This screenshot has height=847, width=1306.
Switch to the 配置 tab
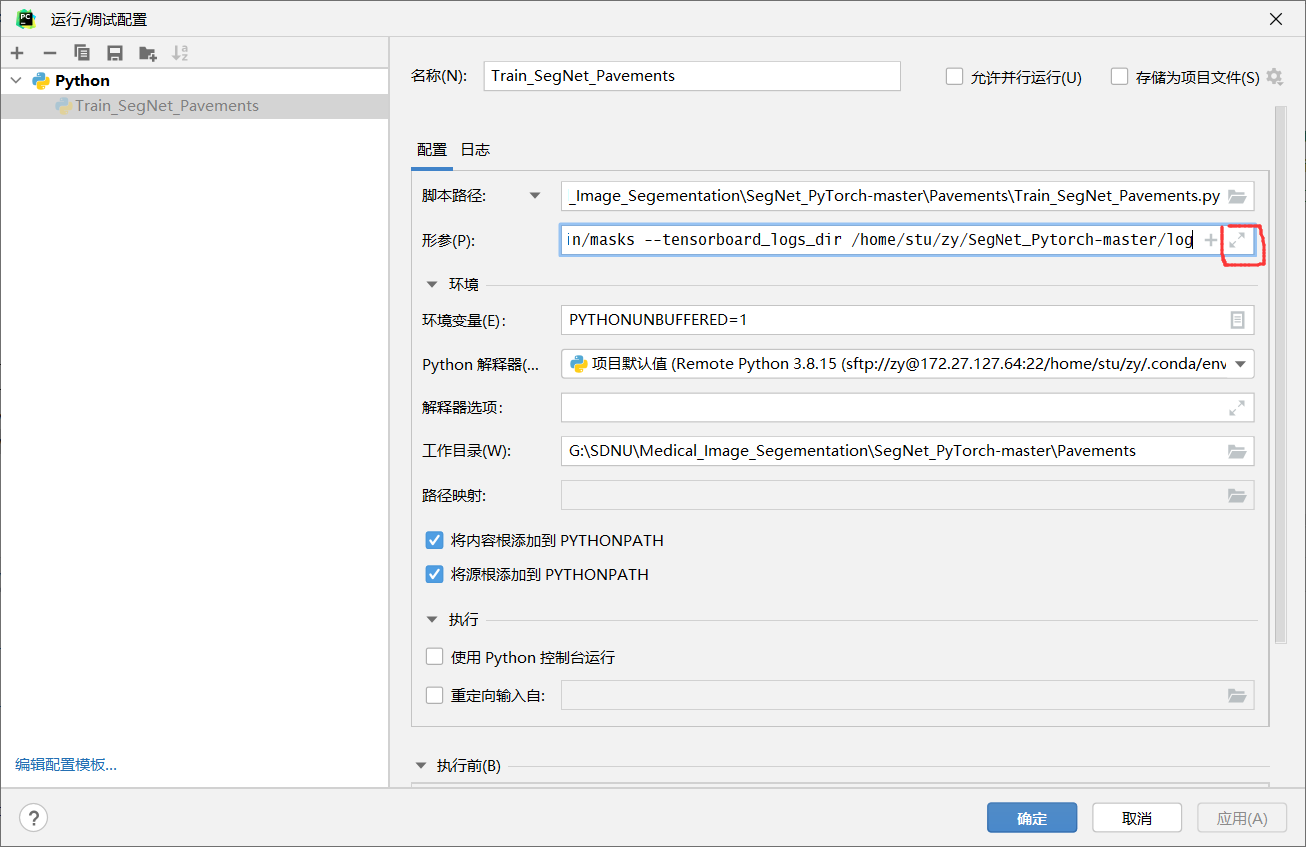coord(432,150)
